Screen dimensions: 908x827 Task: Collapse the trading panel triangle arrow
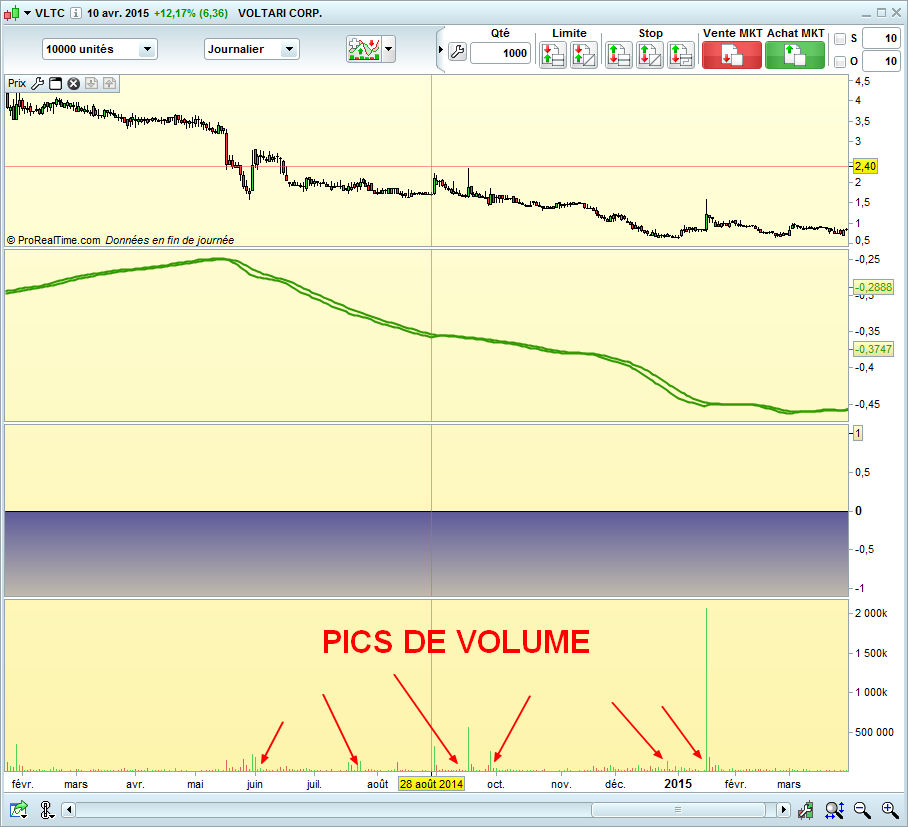point(440,47)
